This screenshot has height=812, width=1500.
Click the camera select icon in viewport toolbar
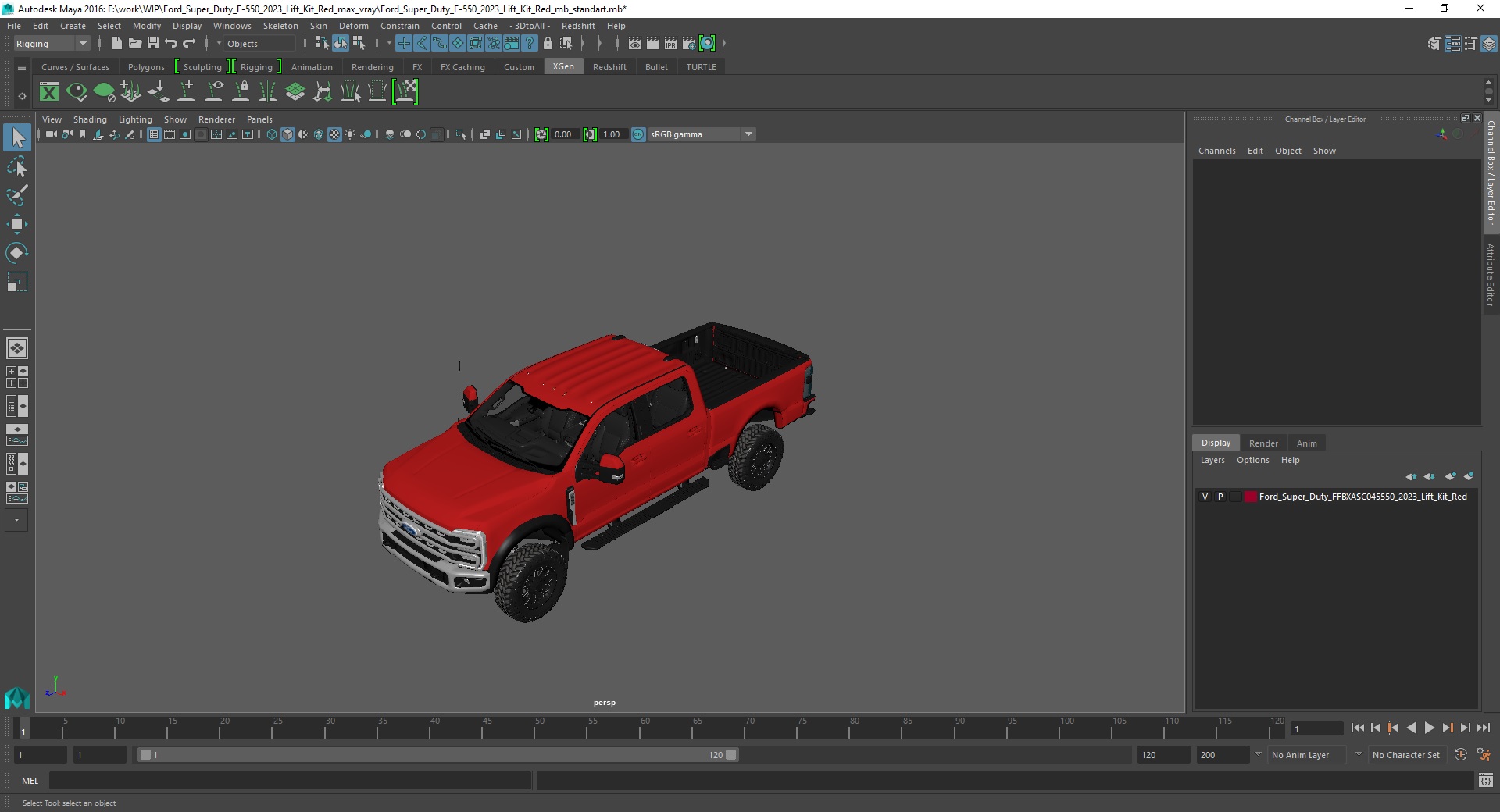[51, 134]
